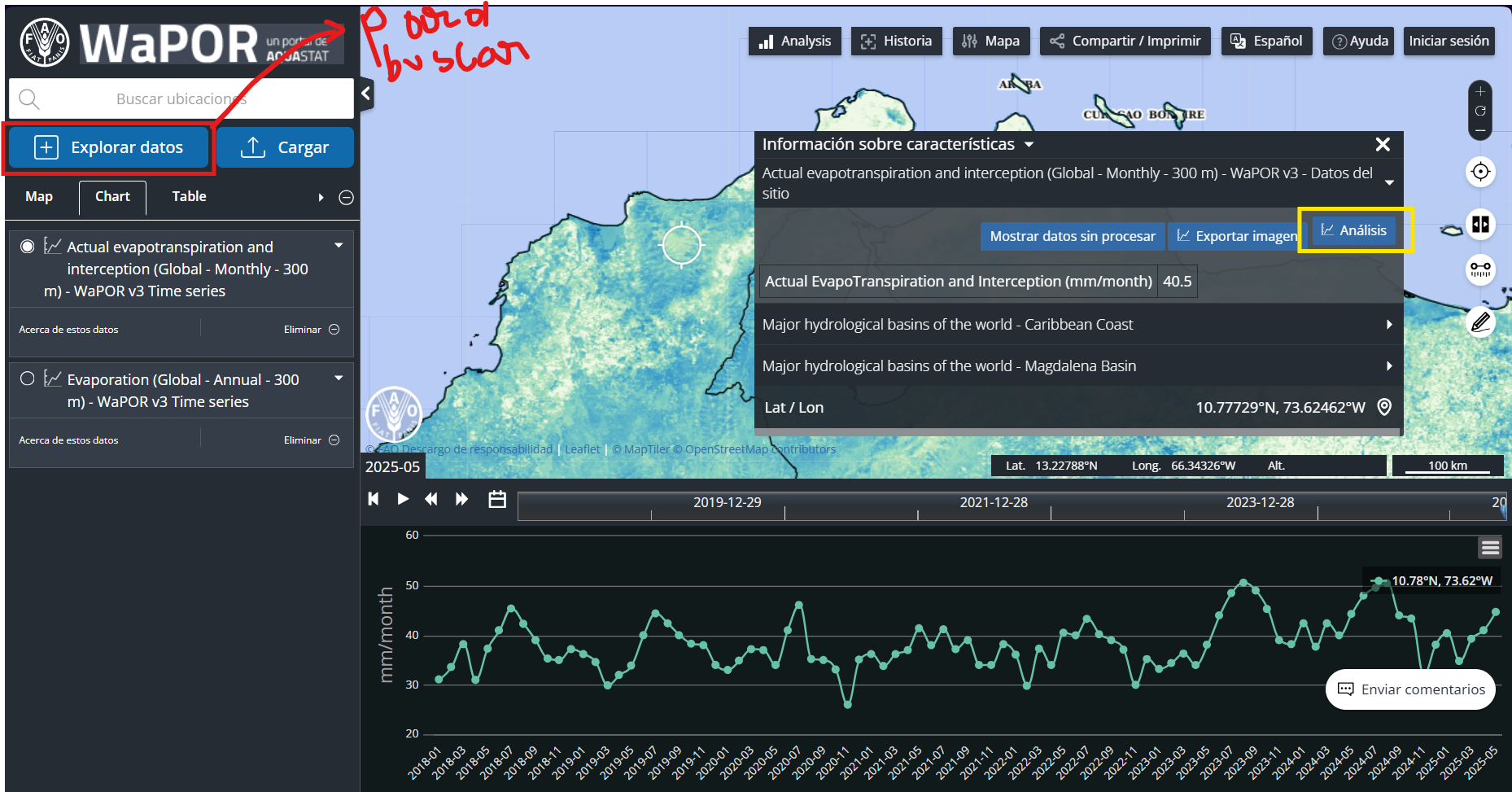This screenshot has height=792, width=1512.
Task: Open Compartir / Imprimir menu
Action: coord(1125,41)
